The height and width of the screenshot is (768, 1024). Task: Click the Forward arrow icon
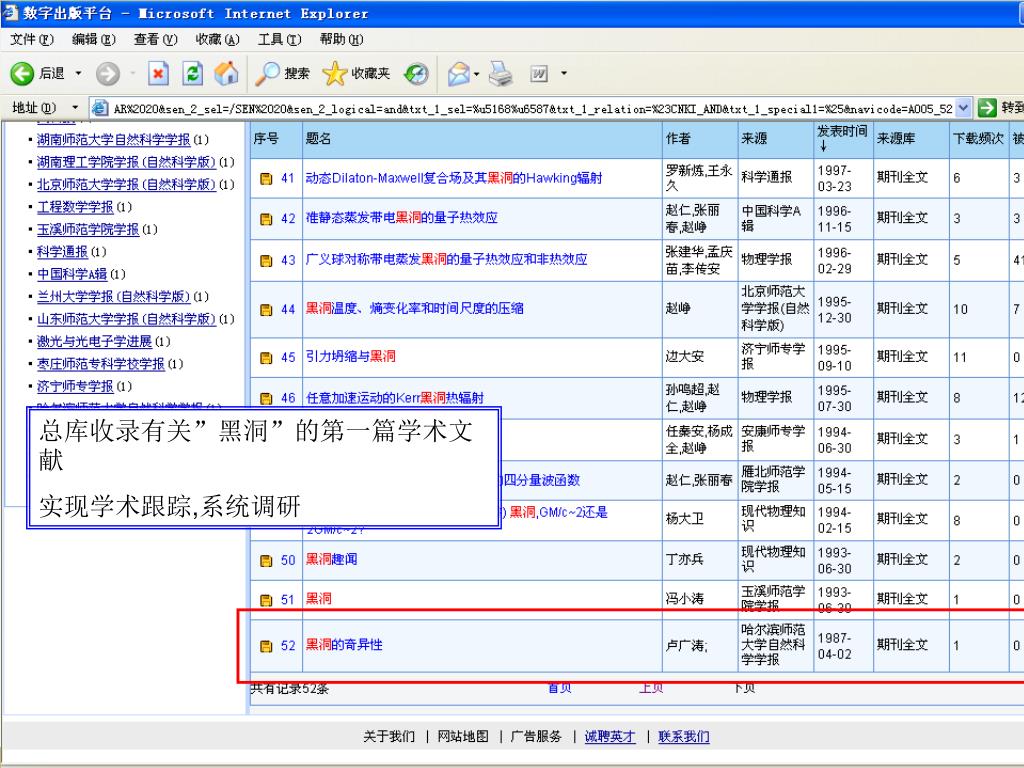(108, 73)
